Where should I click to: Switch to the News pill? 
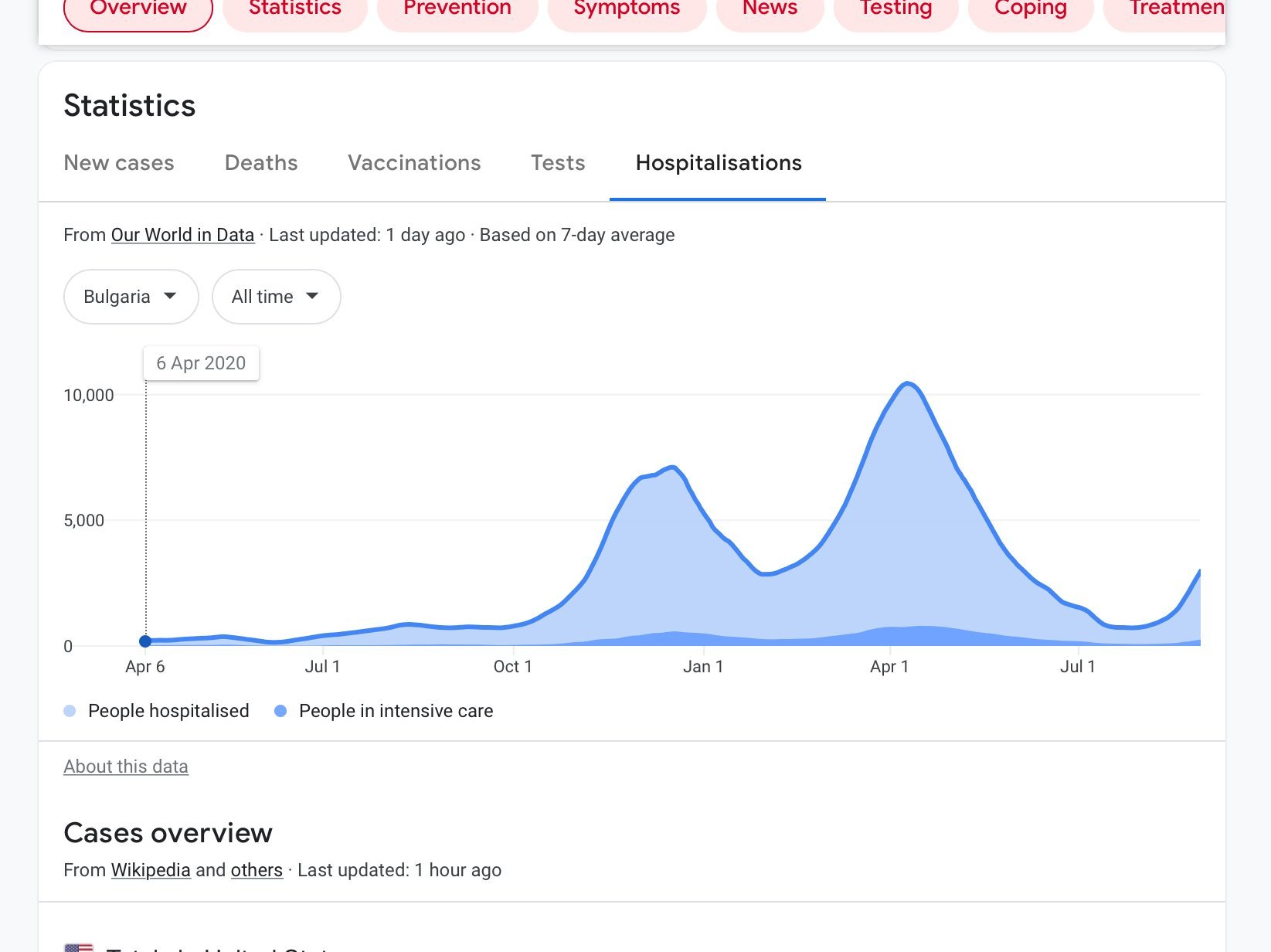point(770,11)
